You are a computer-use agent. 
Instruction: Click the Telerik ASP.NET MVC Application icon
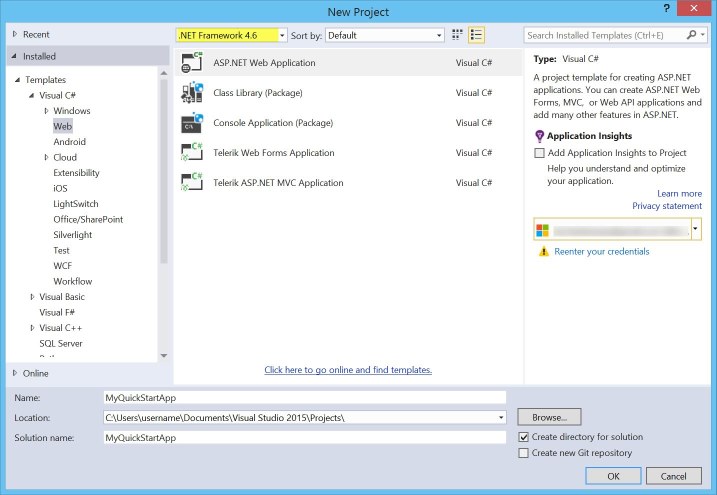click(x=192, y=183)
